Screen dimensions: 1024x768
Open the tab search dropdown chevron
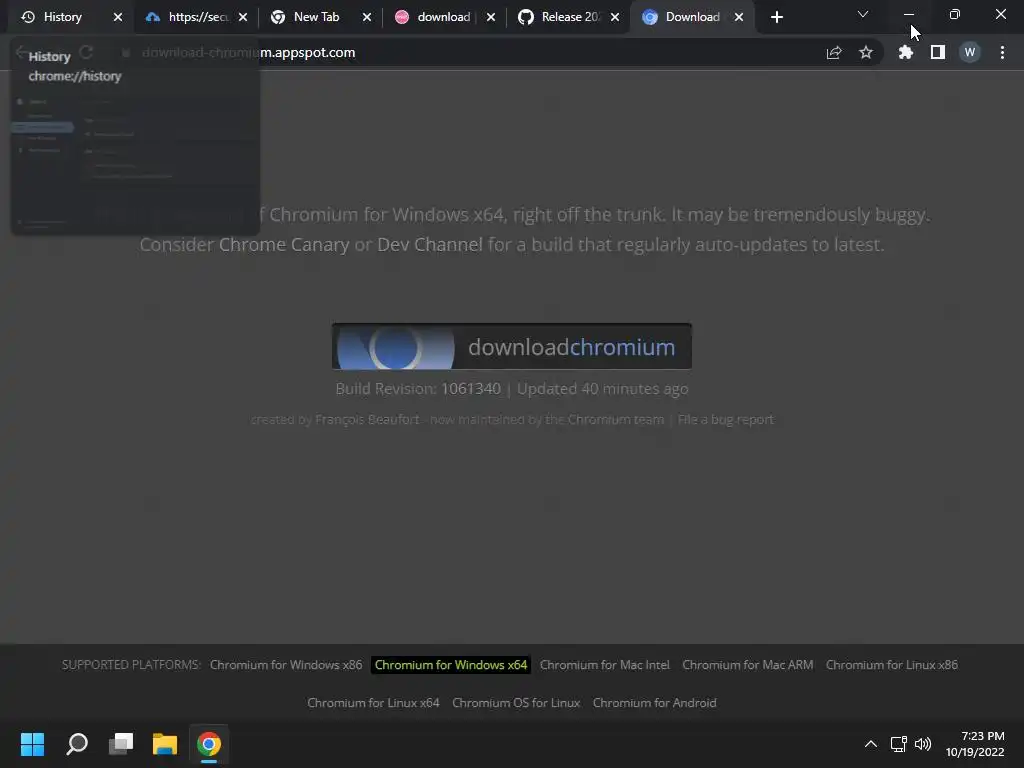(863, 14)
